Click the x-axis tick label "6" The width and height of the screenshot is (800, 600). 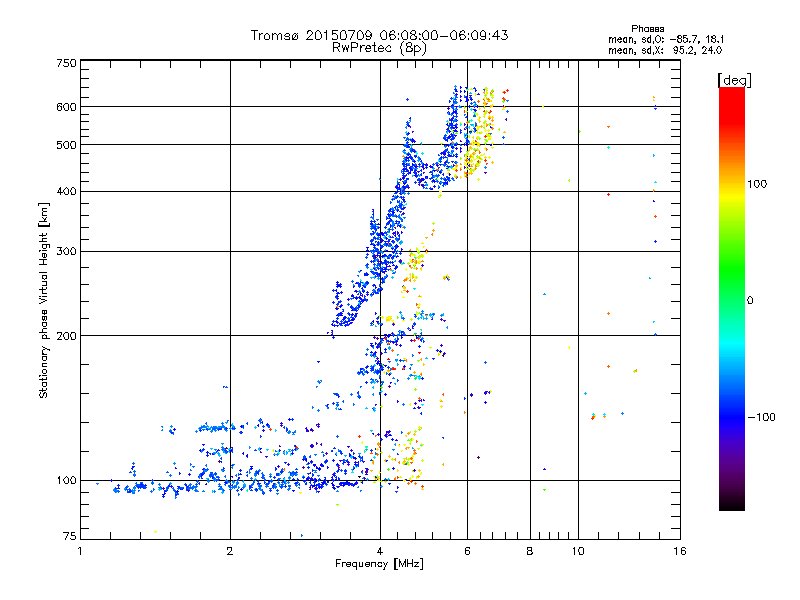(x=467, y=551)
